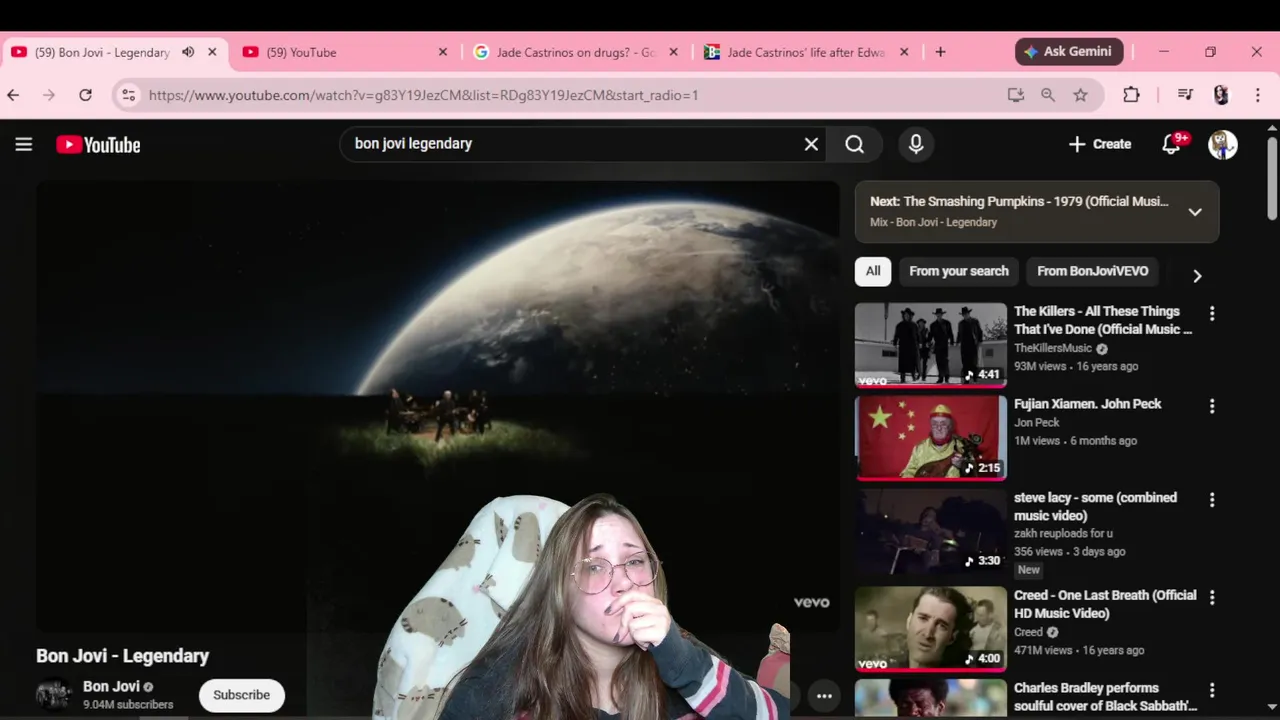Close the second YouTube tab

[x=443, y=52]
